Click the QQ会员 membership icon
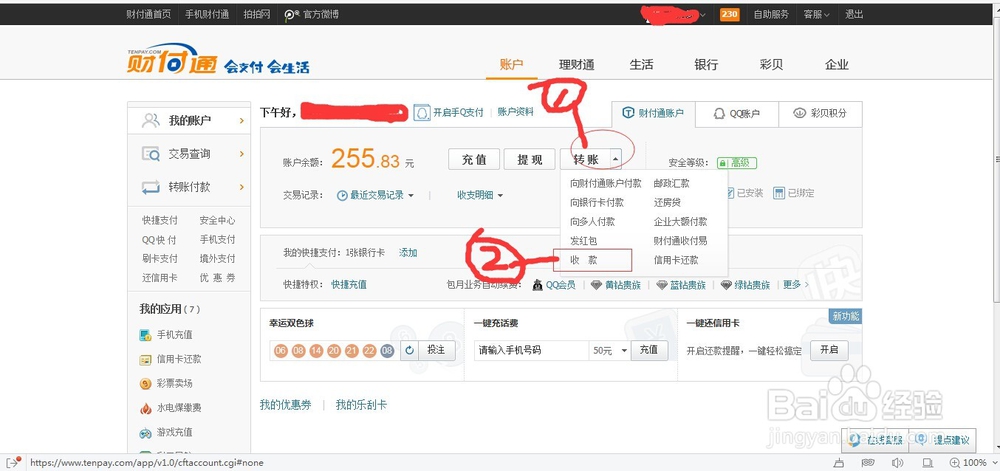1000x471 pixels. (x=538, y=285)
